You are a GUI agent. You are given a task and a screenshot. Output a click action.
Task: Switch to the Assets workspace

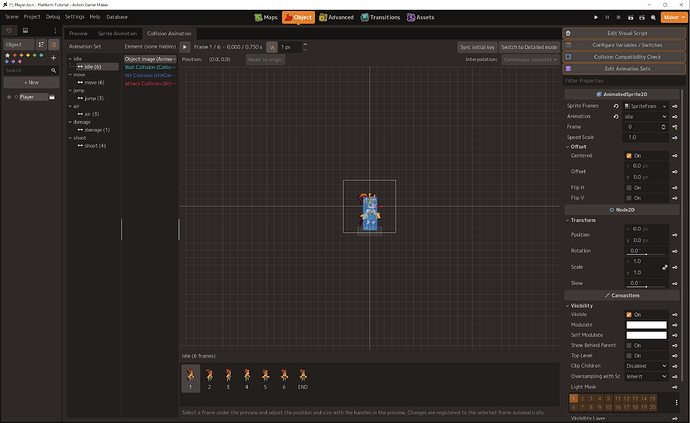pos(420,17)
